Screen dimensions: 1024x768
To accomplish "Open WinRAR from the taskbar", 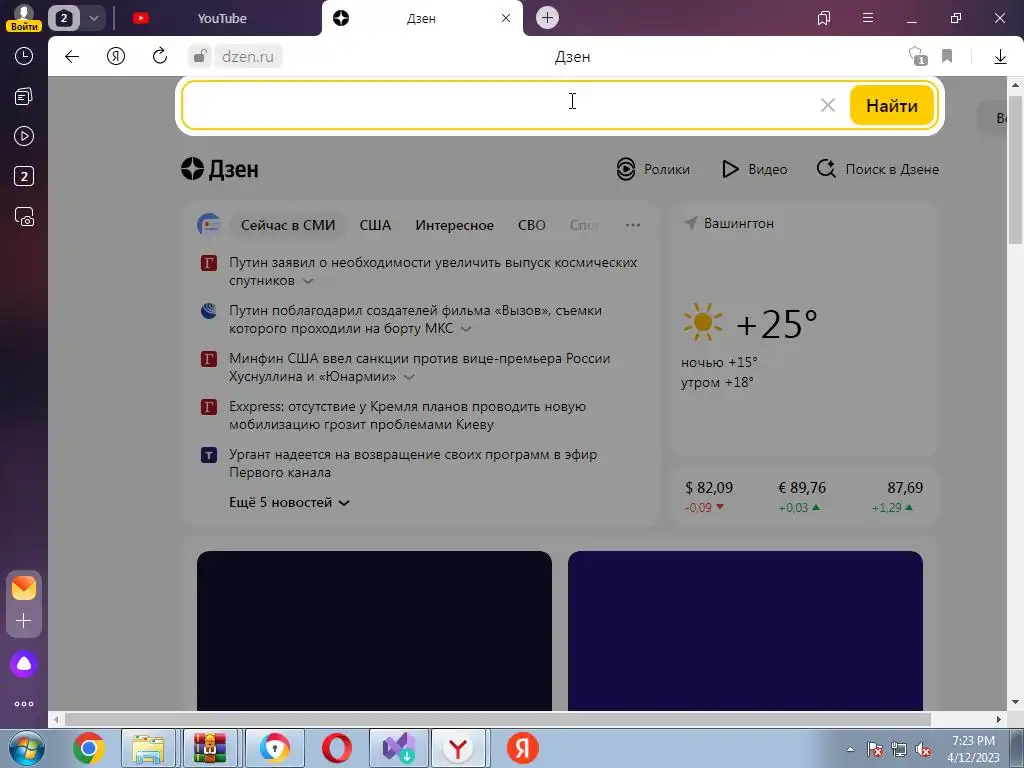I will 210,748.
